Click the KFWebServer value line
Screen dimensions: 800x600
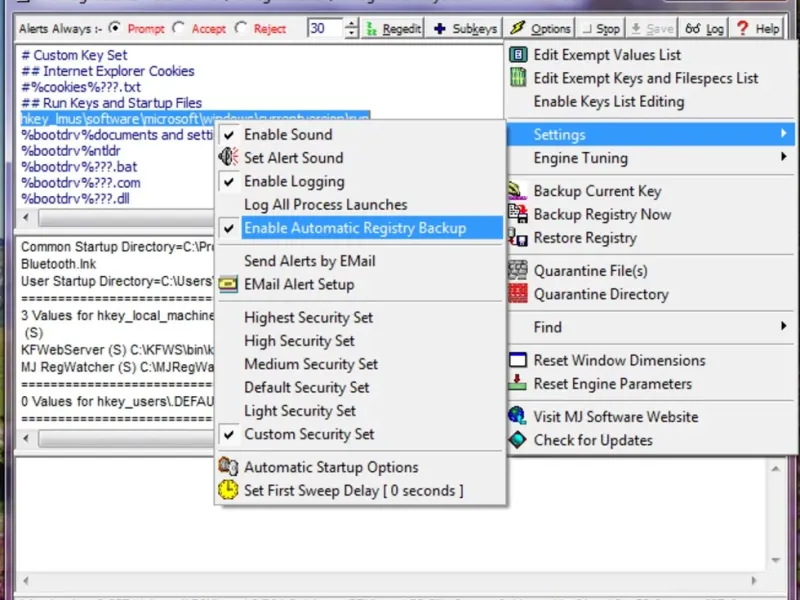tap(117, 349)
